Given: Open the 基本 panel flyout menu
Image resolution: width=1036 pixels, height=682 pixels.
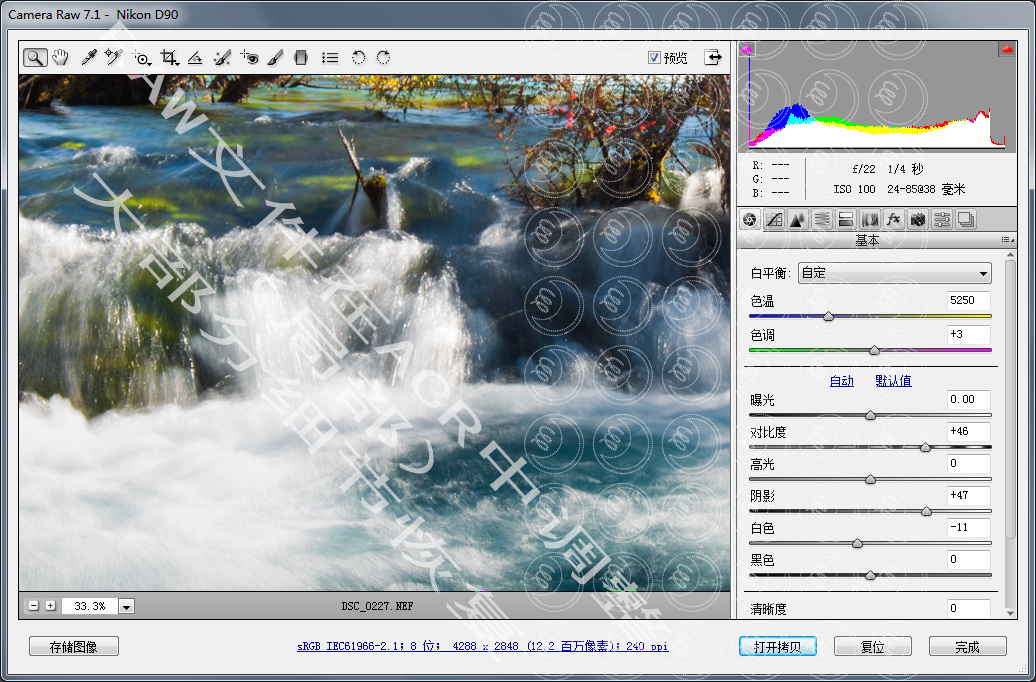Looking at the screenshot, I should tap(1007, 241).
